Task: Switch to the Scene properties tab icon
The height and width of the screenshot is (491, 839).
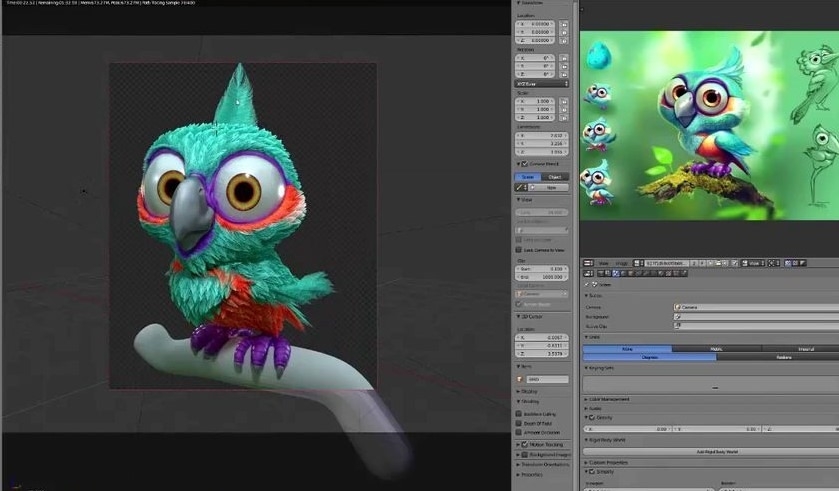Action: [x=615, y=273]
